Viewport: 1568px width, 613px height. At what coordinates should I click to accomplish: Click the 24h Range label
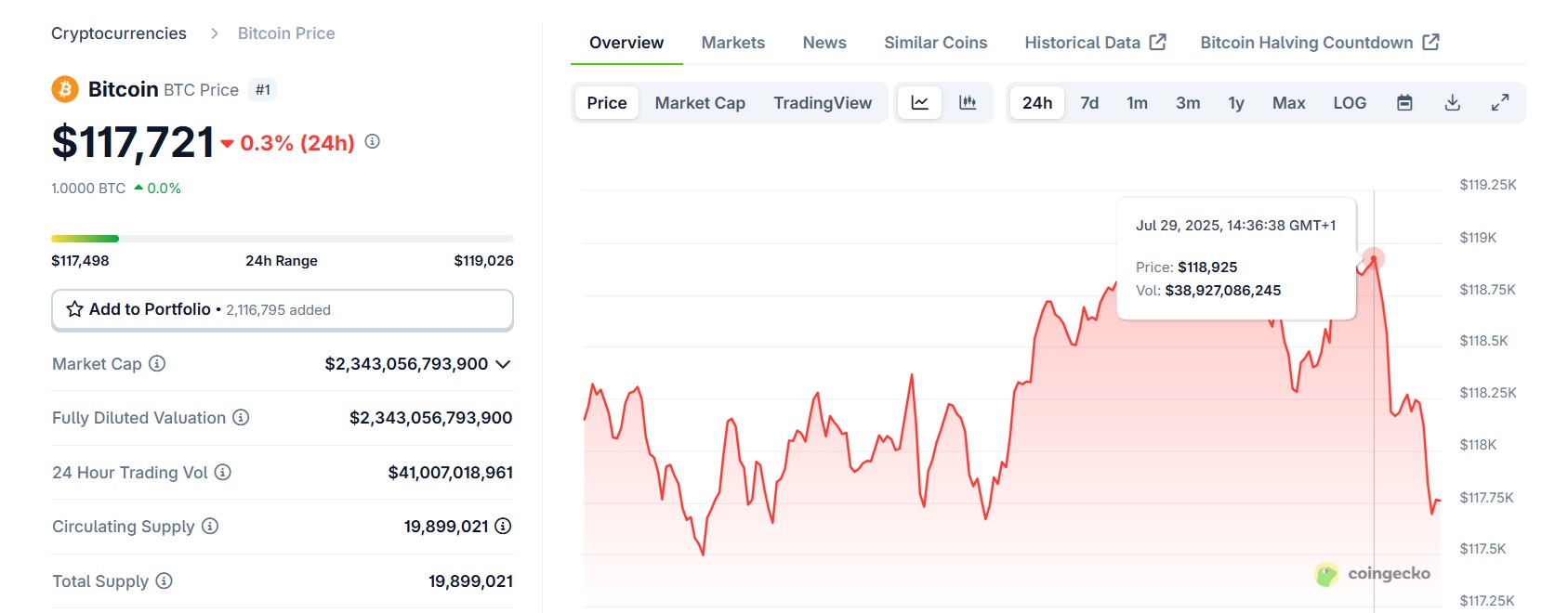coord(282,261)
